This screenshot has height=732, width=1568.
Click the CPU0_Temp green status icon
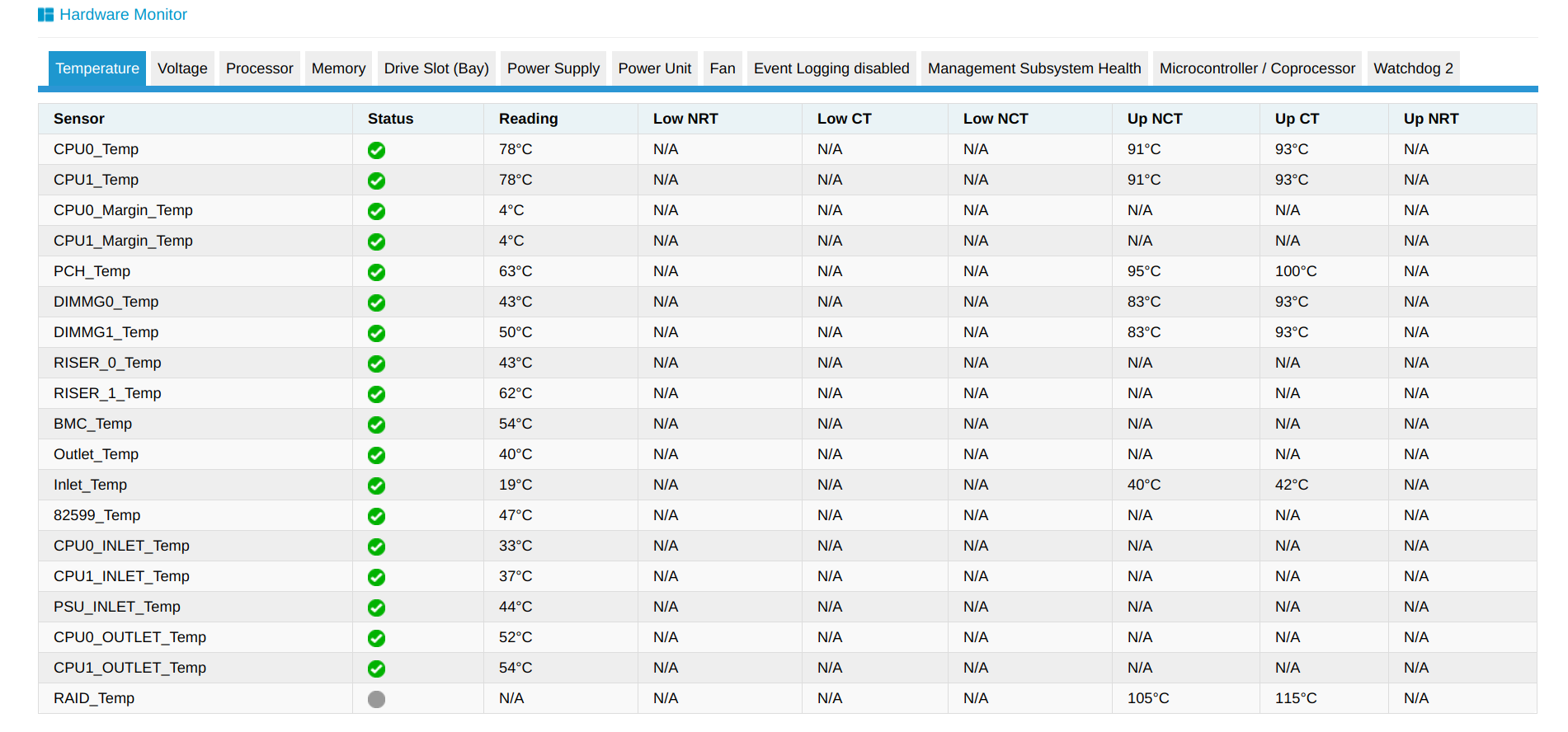tap(376, 150)
